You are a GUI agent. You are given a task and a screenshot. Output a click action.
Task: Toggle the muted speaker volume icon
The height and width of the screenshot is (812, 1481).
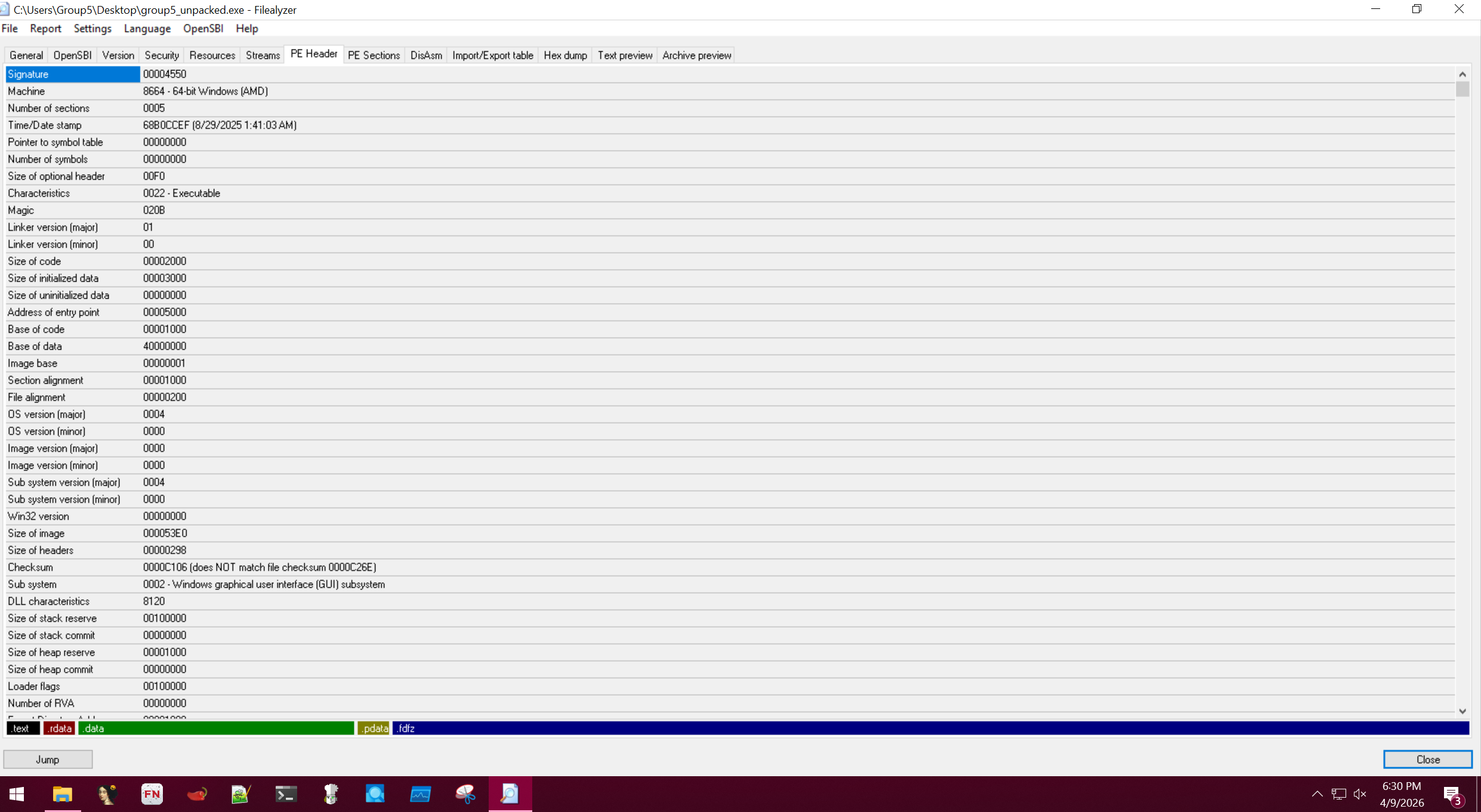pyautogui.click(x=1360, y=794)
